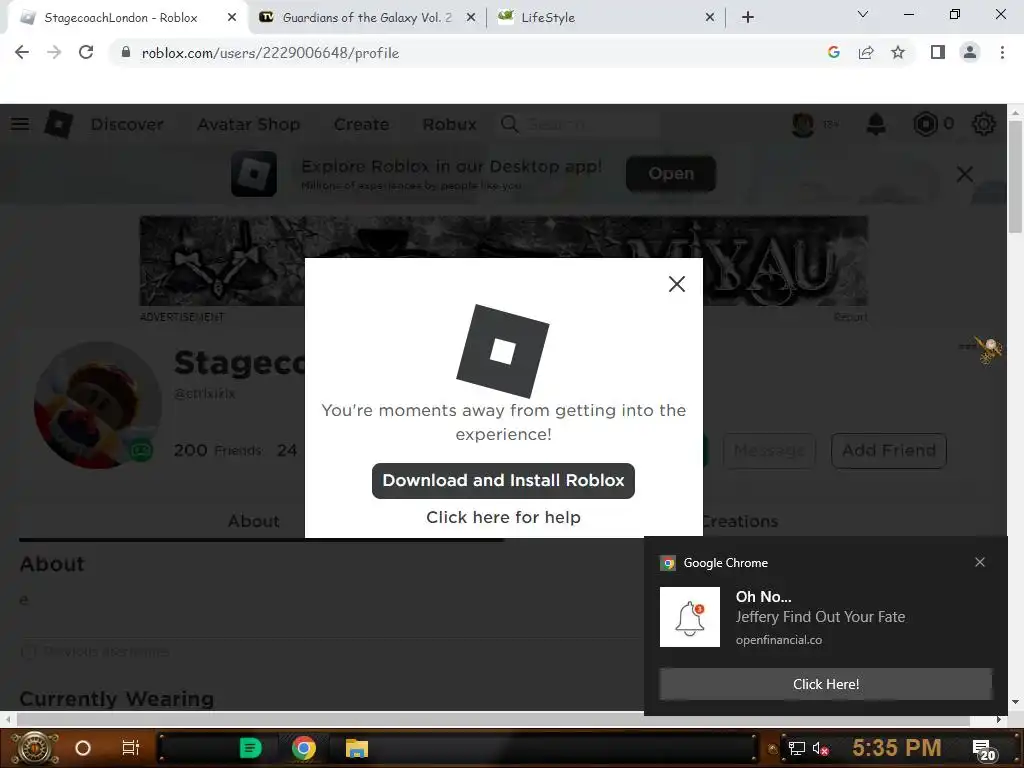This screenshot has height=768, width=1024.
Task: Click the Google icon in address bar
Action: [833, 53]
